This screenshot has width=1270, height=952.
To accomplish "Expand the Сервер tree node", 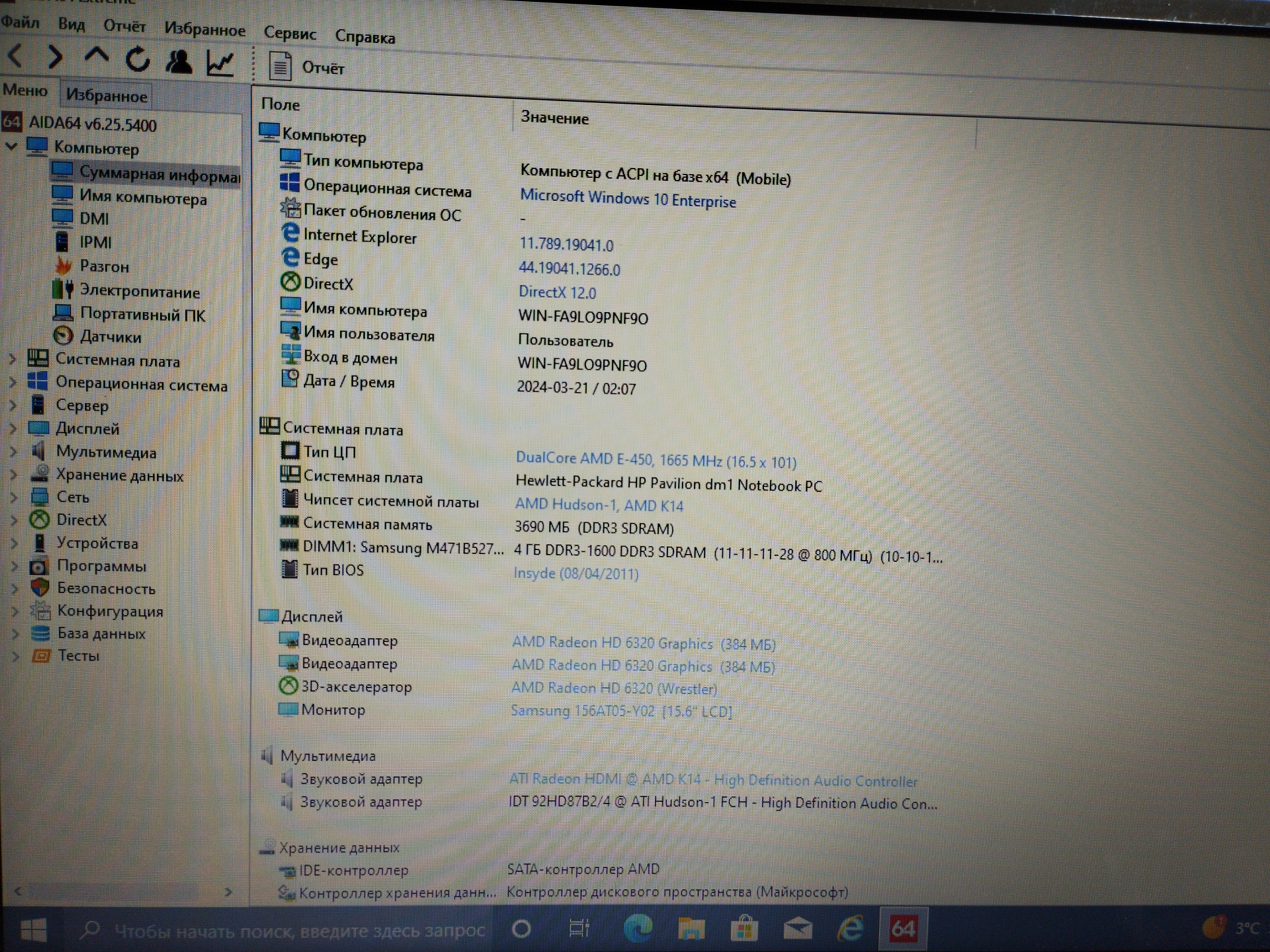I will (x=13, y=405).
